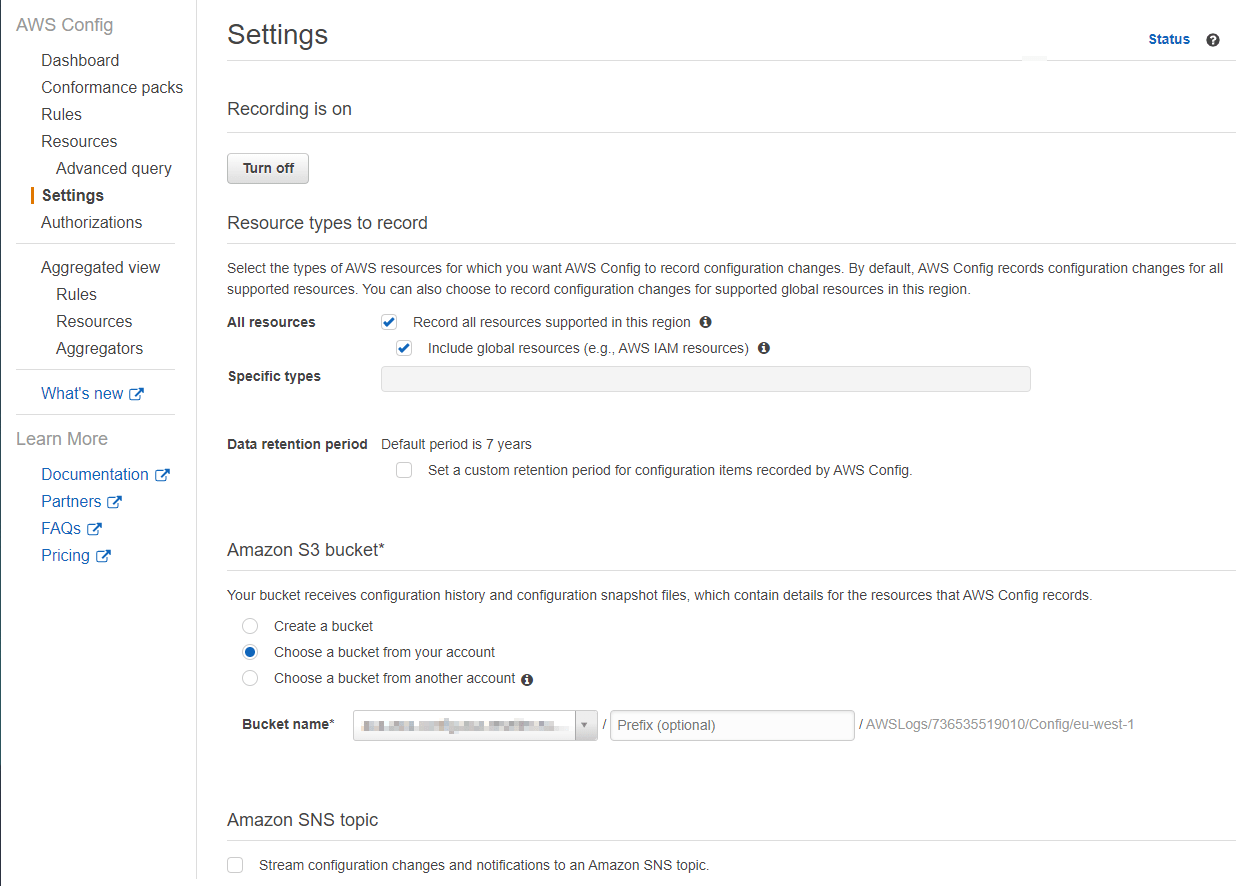Open the FAQs link
Screen dimensions: 1247x886
point(61,529)
